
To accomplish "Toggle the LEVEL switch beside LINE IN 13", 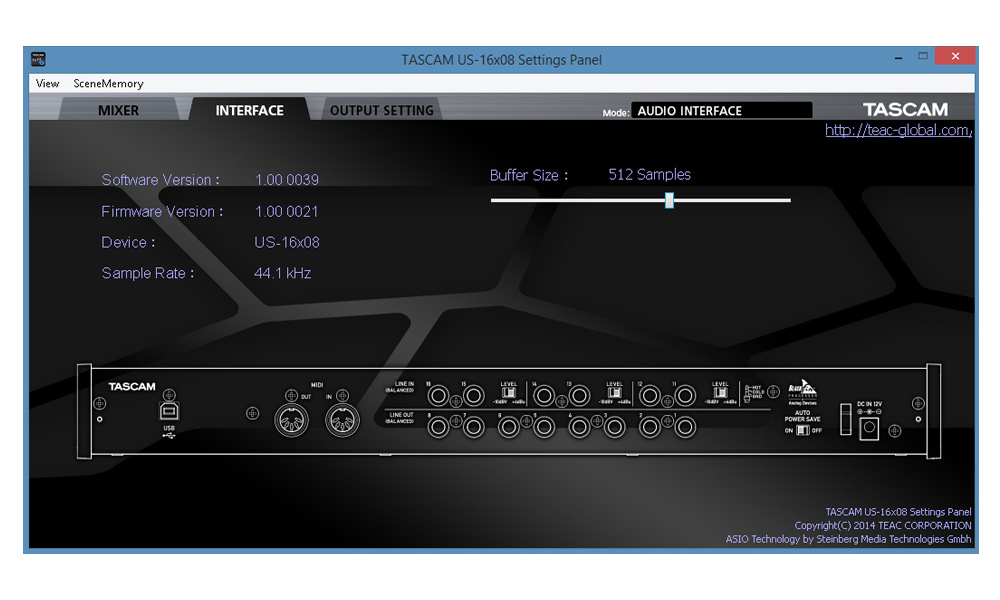I will [x=615, y=393].
